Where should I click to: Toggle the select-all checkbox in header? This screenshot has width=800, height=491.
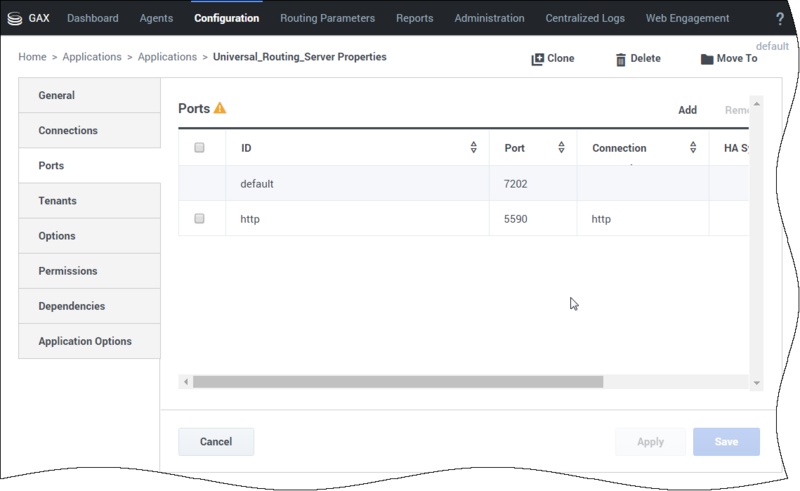click(199, 148)
